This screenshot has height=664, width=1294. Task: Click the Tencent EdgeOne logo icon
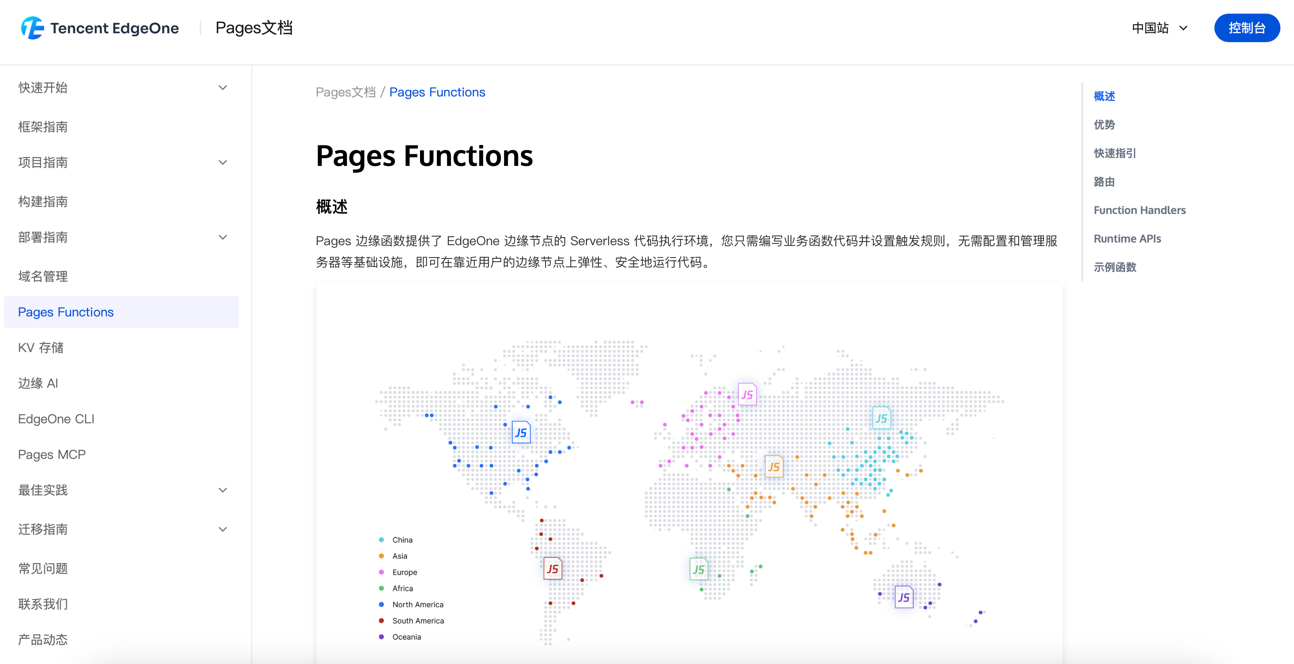click(32, 28)
